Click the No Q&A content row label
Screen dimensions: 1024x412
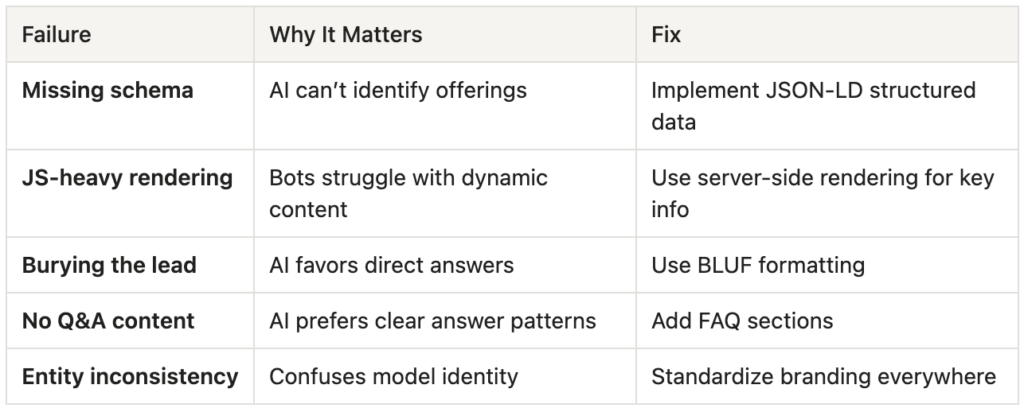click(108, 322)
